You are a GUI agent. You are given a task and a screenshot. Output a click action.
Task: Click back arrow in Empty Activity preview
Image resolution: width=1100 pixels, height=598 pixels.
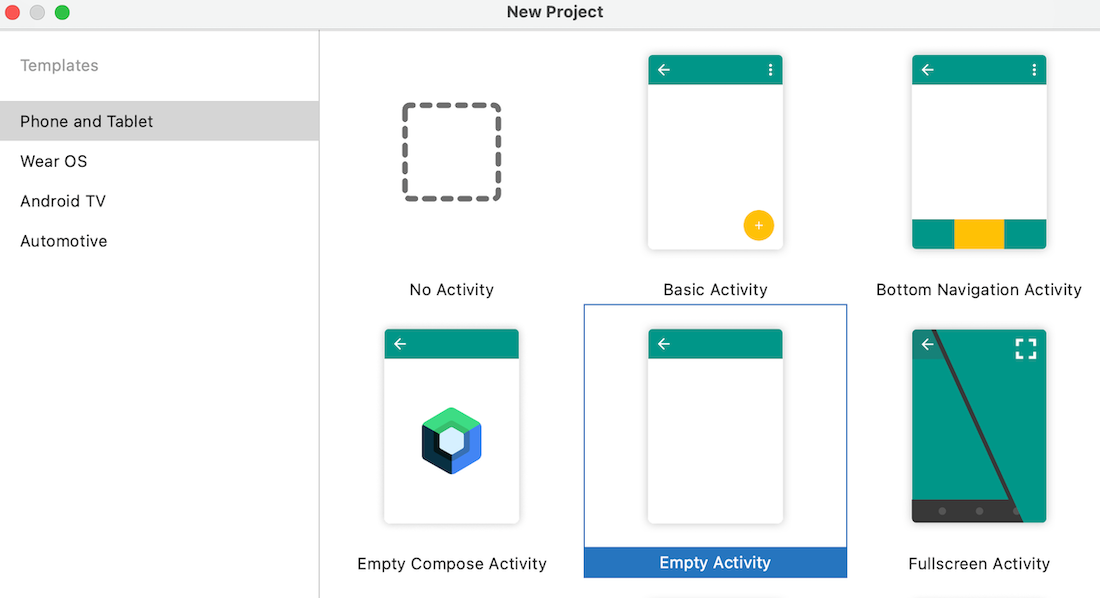[x=664, y=344]
